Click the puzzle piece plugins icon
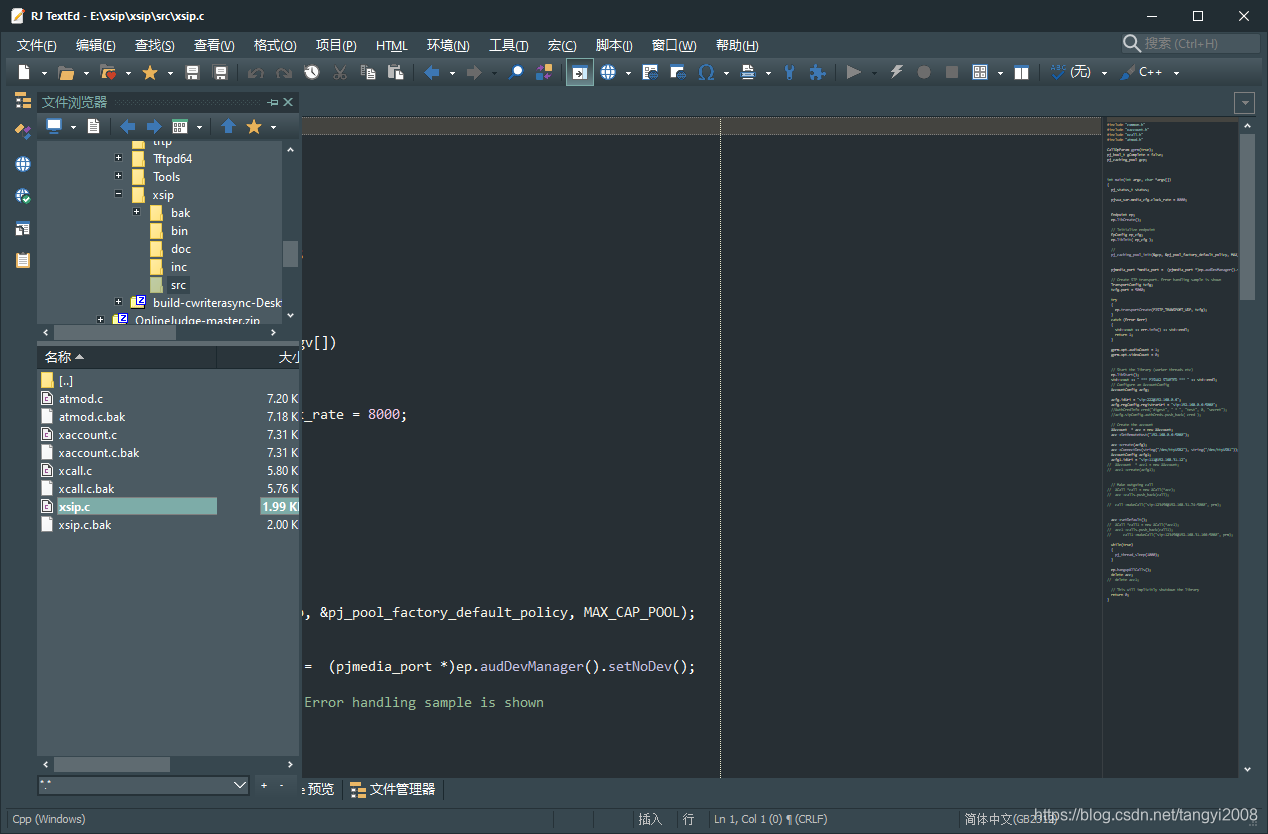Screen dimensions: 1268x834 [818, 72]
